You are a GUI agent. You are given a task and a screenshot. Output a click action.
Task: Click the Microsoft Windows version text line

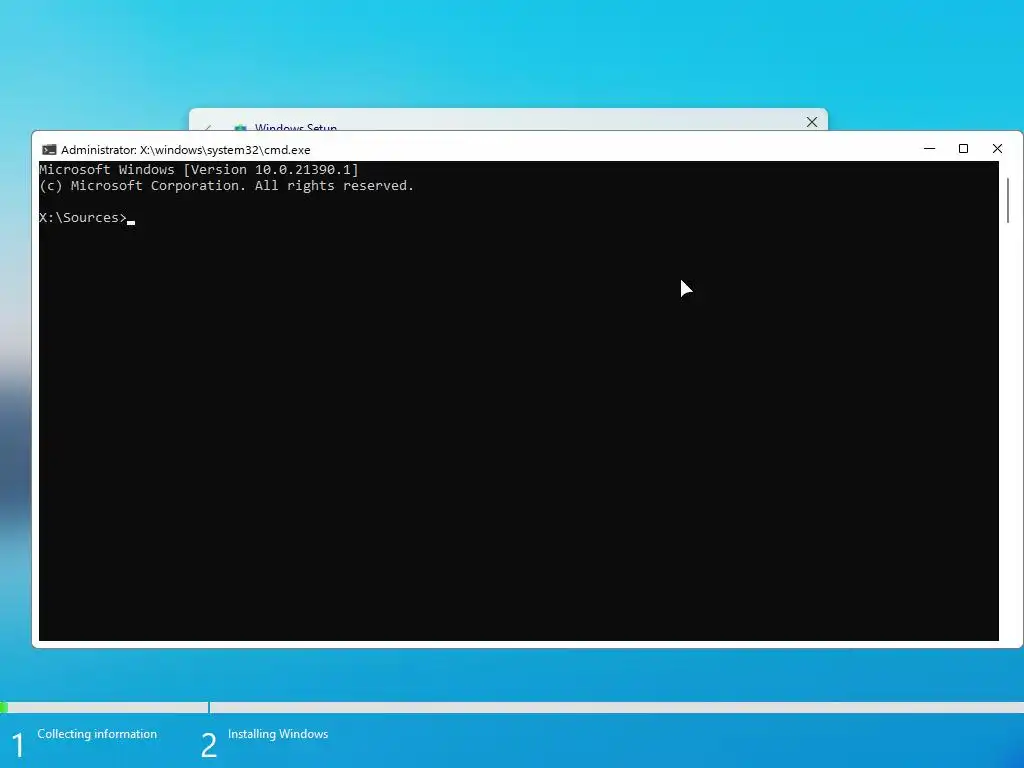(199, 170)
